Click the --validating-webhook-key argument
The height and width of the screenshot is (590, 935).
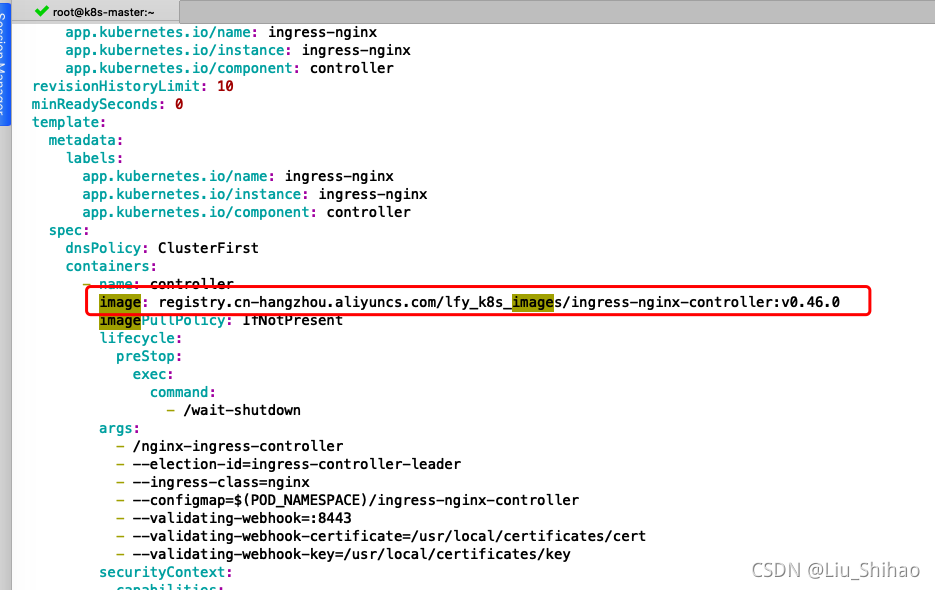[x=351, y=554]
